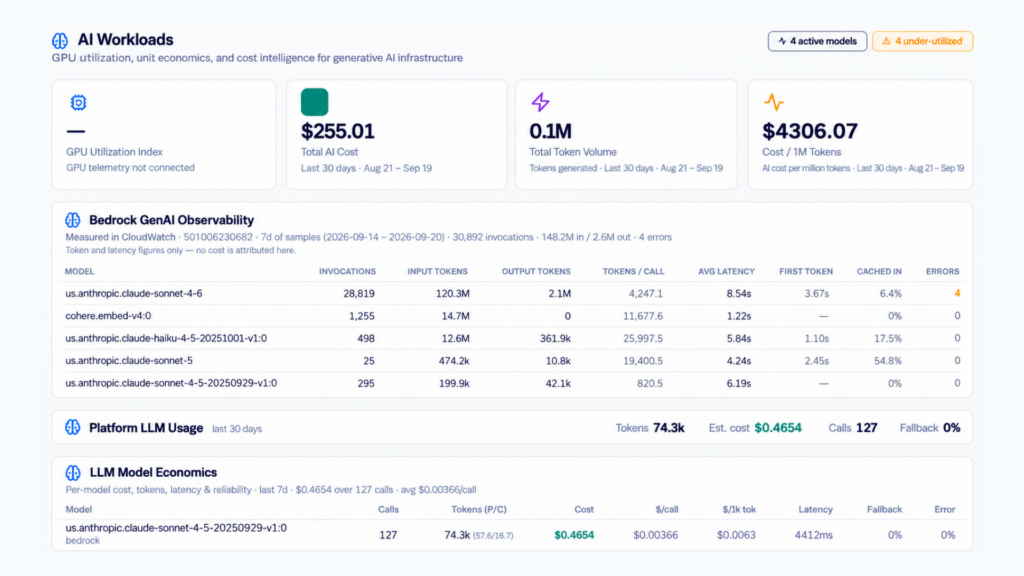Sort by CACHED IN column header
This screenshot has width=1024, height=576.
879,272
